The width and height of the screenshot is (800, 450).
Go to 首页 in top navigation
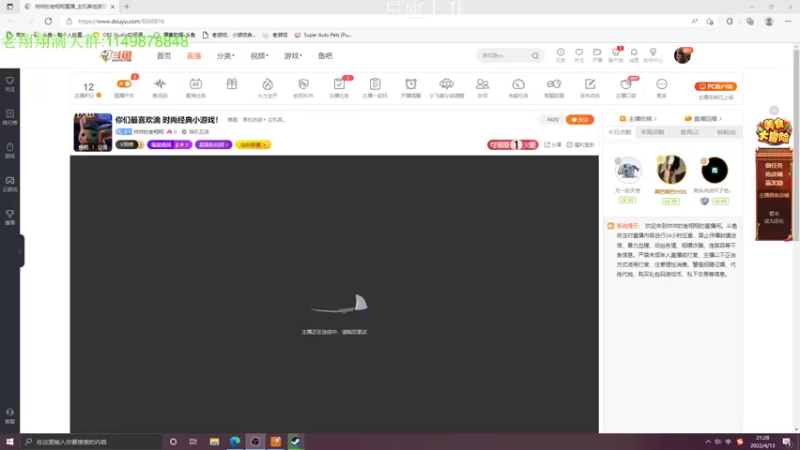coord(164,56)
